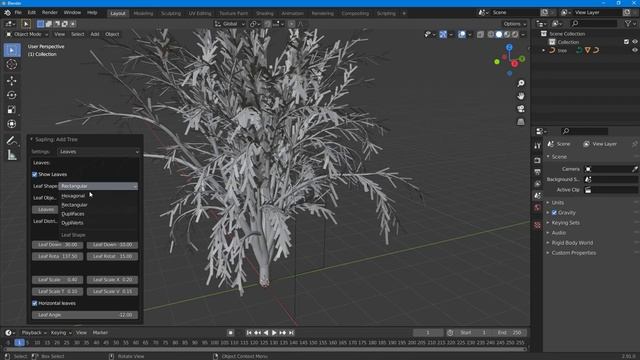Screen dimensions: 640x360
Task: Toggle the Gravity checkbox
Action: (554, 213)
